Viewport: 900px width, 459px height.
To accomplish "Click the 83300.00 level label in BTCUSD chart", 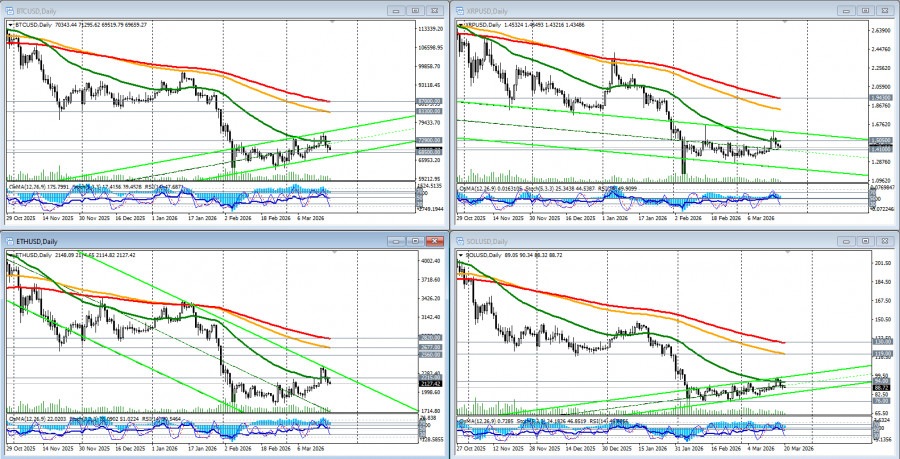I will click(429, 111).
